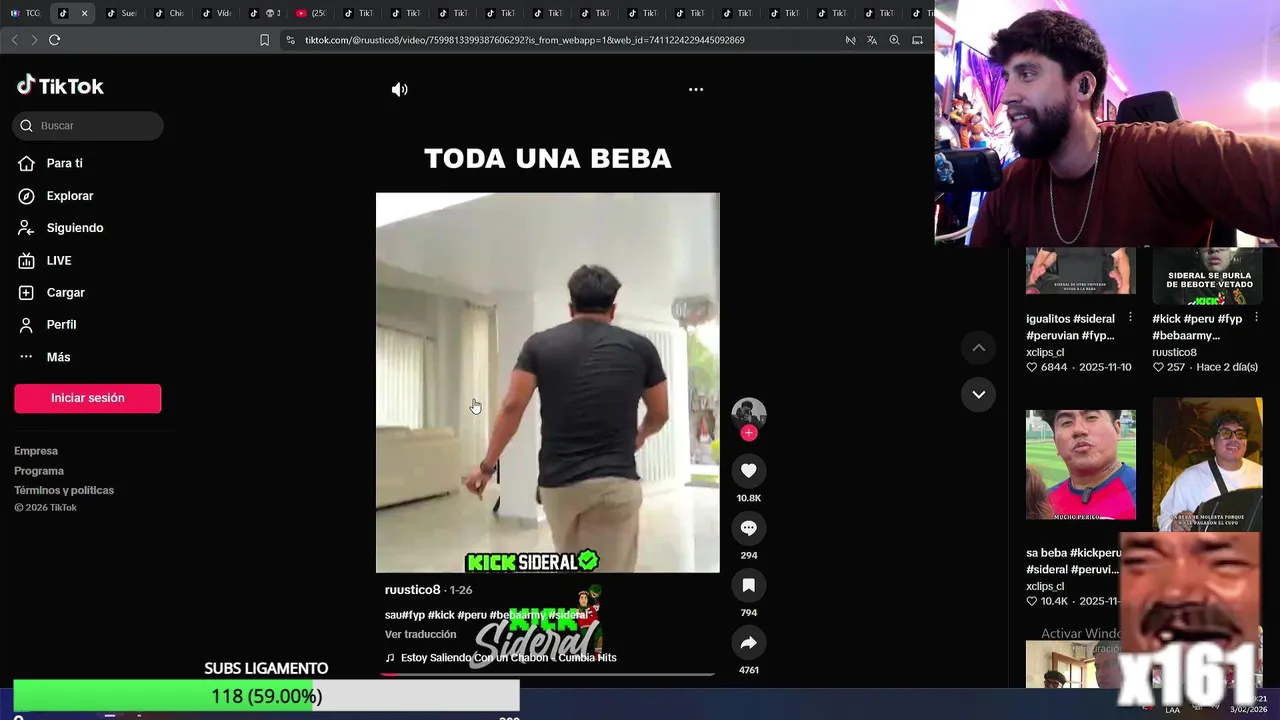Mute the video with speaker icon
Viewport: 1280px width, 720px height.
(400, 90)
